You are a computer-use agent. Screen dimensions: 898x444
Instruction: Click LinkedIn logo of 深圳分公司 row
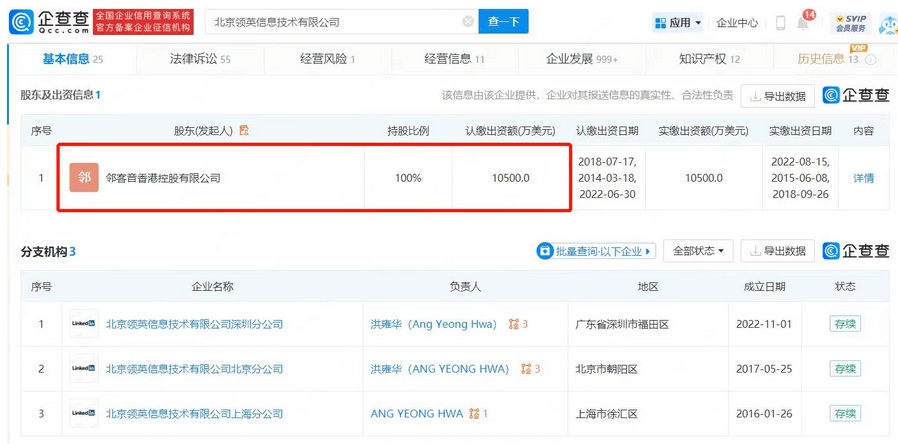[x=84, y=324]
